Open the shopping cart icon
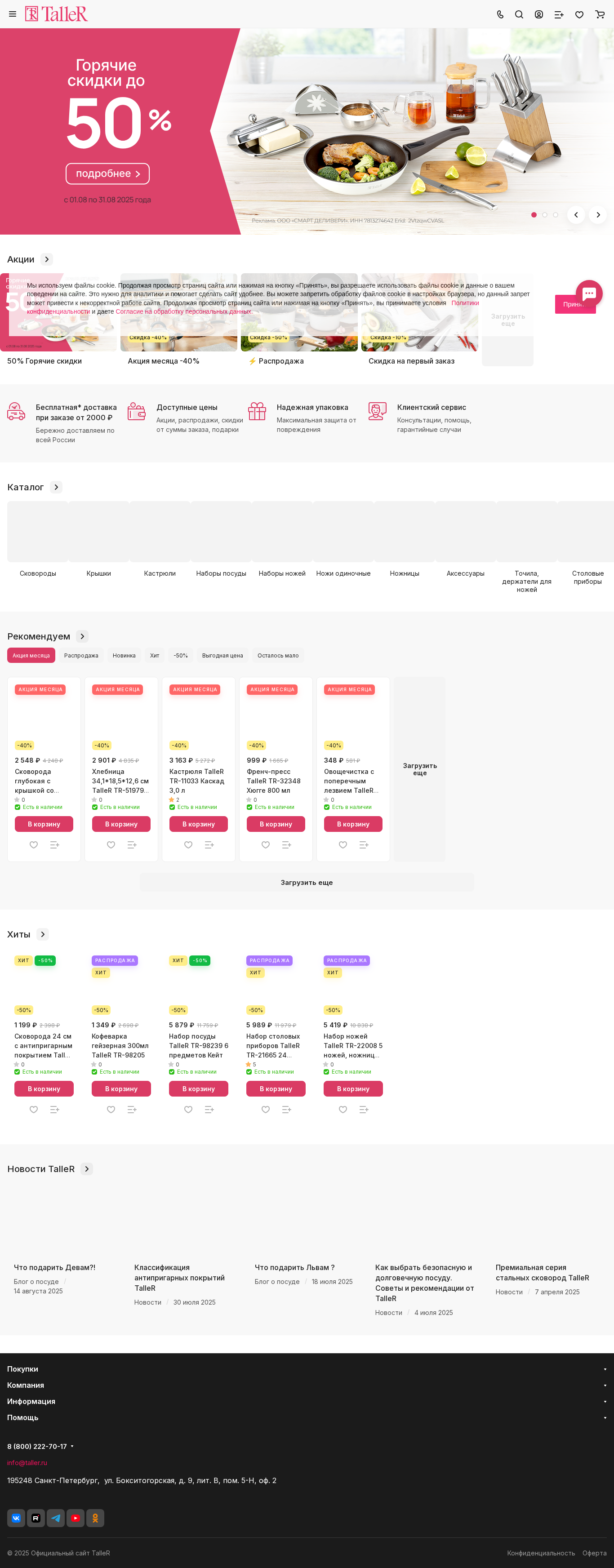The height and width of the screenshot is (1568, 614). (600, 15)
